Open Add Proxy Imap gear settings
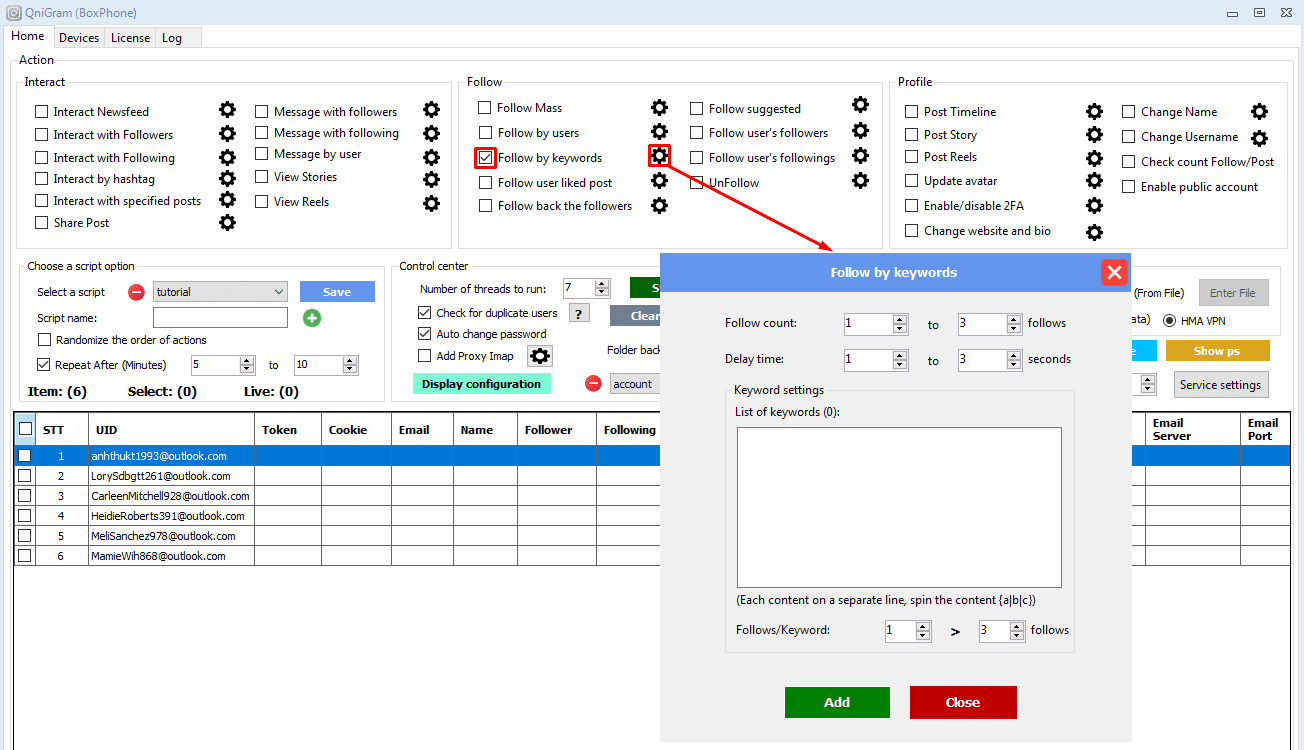Viewport: 1304px width, 750px height. coord(540,356)
